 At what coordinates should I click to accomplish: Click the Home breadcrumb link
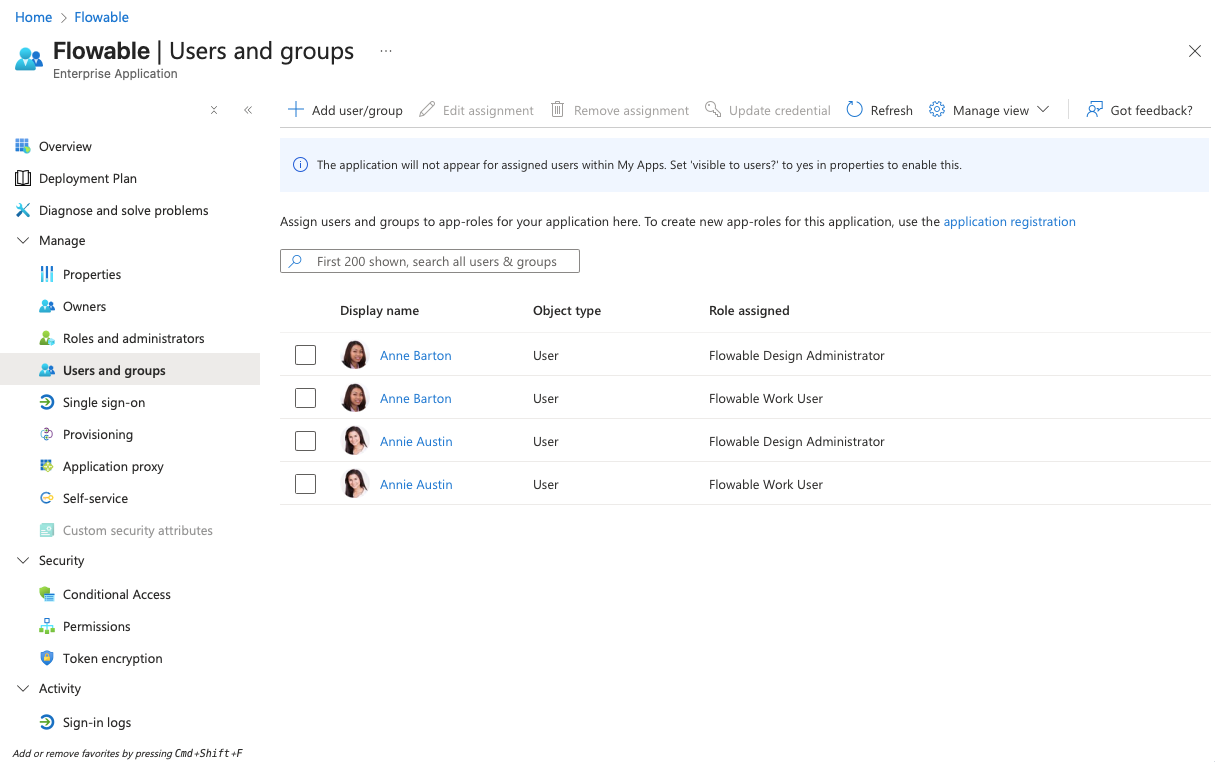coord(33,17)
